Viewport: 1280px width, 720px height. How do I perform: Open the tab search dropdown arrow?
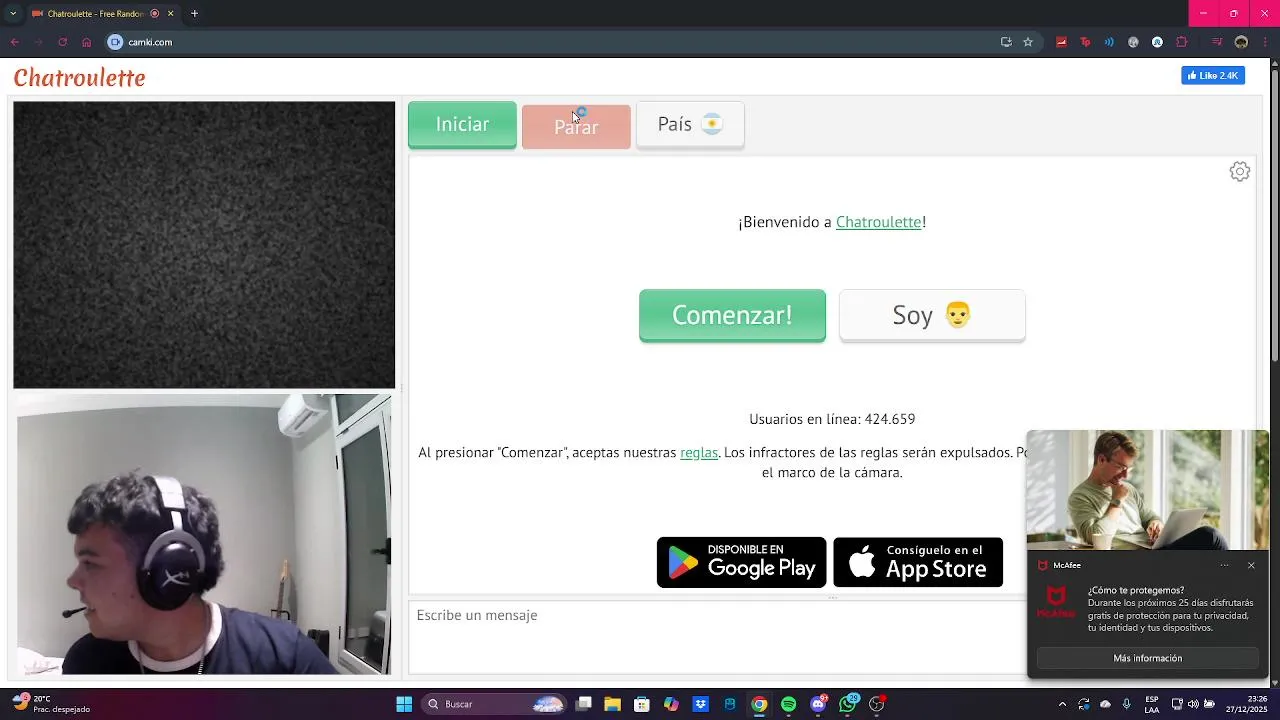(13, 13)
